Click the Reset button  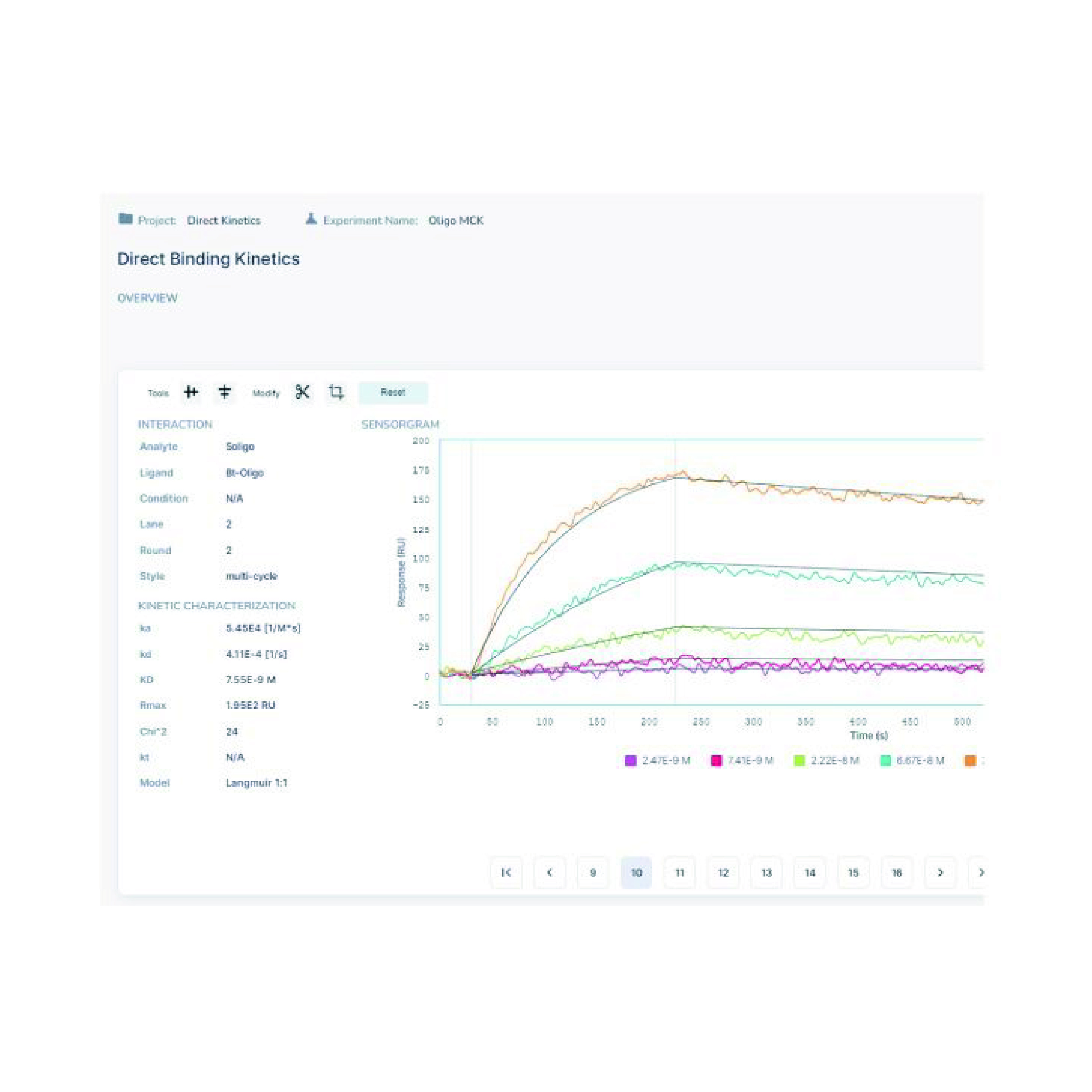click(x=393, y=392)
